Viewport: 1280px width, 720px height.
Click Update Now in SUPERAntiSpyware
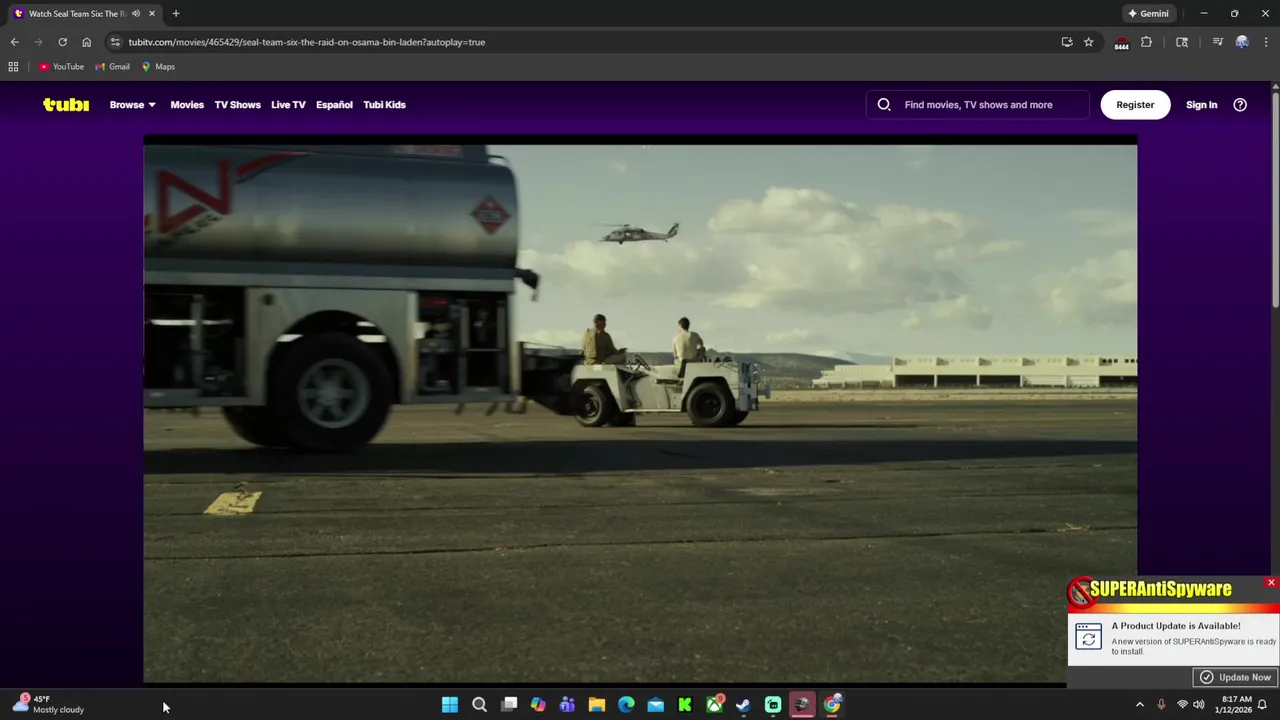1235,677
